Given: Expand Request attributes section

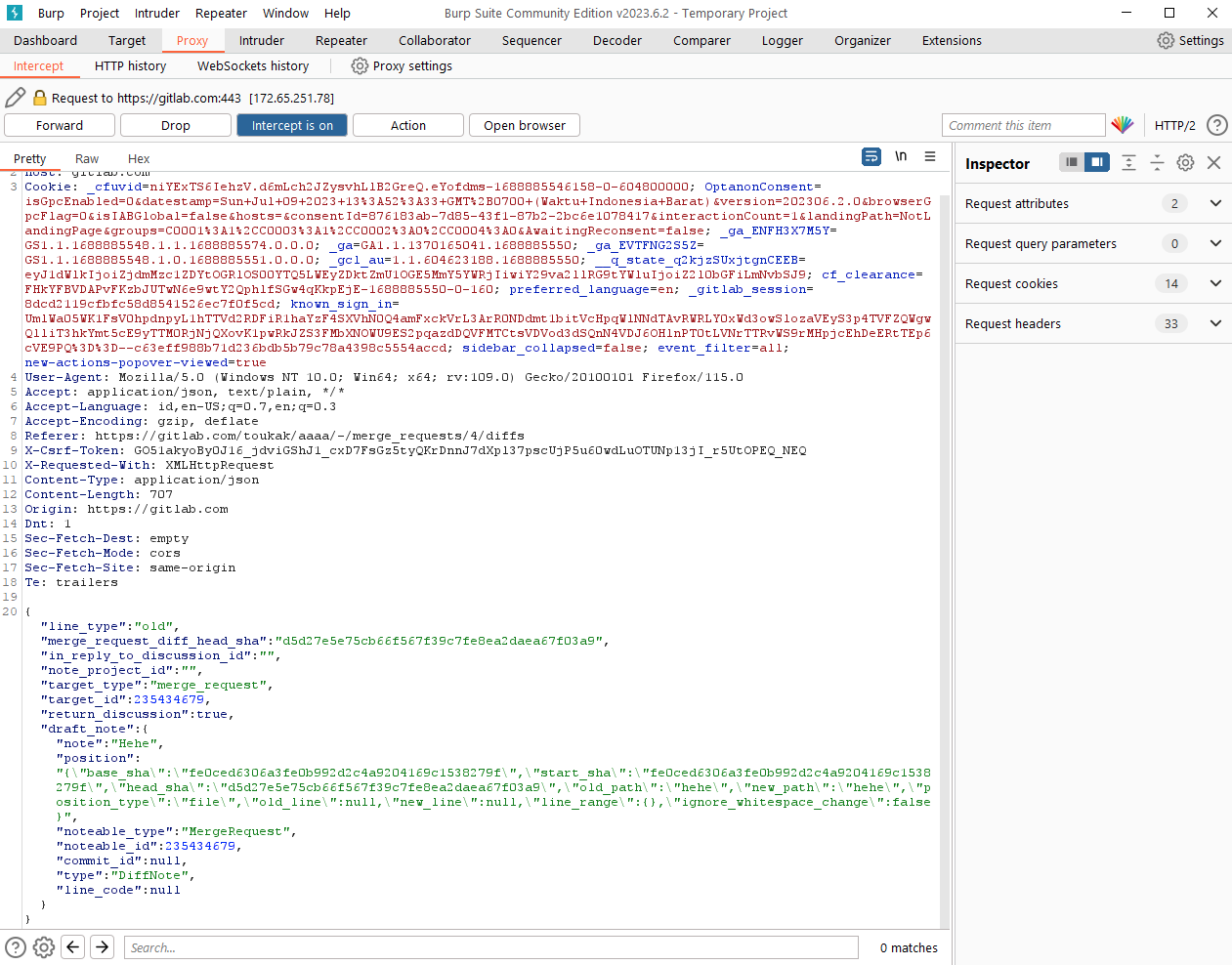Looking at the screenshot, I should coord(1215,203).
